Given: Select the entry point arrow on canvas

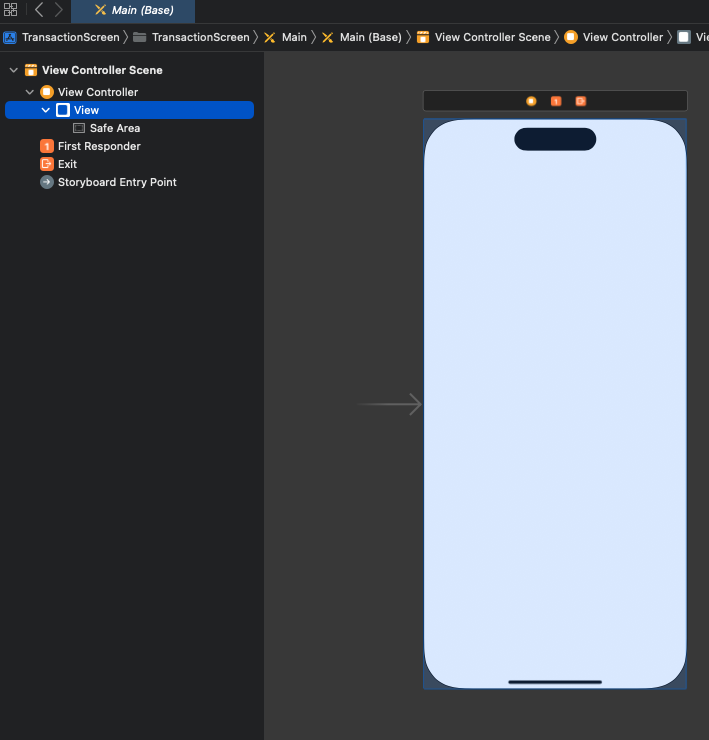Looking at the screenshot, I should click(389, 404).
